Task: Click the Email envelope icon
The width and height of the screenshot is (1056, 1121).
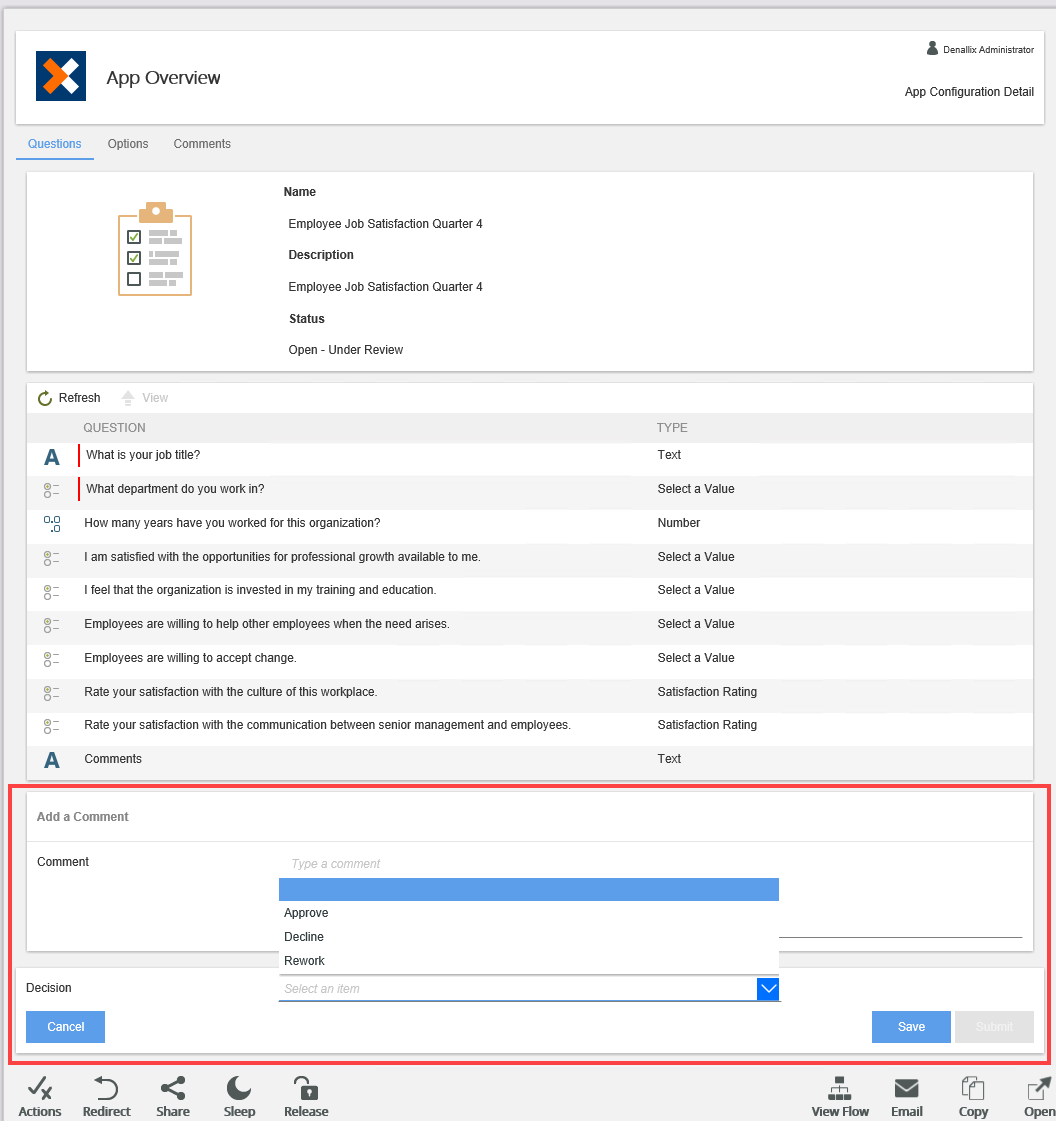Action: click(x=907, y=1088)
